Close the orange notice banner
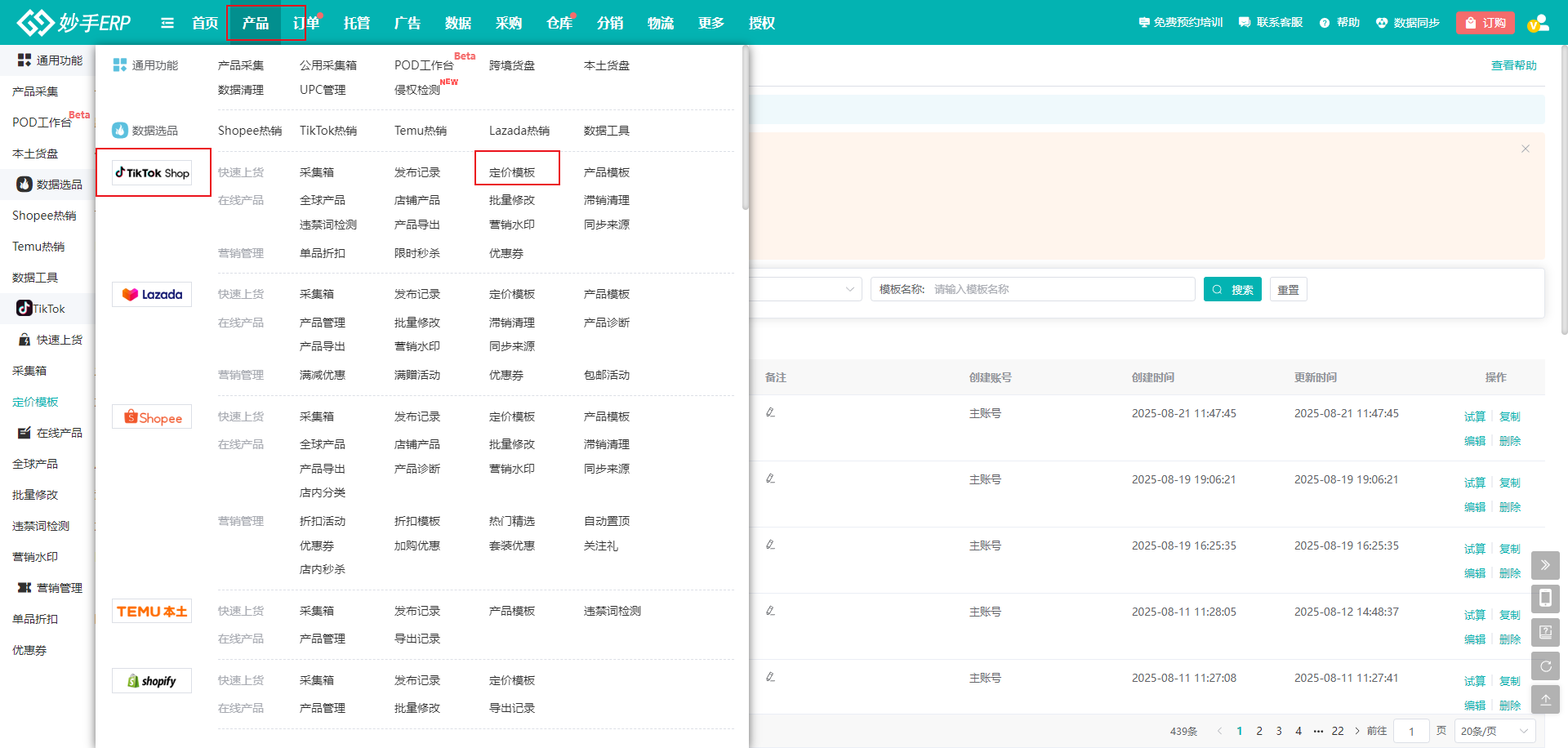The width and height of the screenshot is (1568, 748). [x=1526, y=149]
